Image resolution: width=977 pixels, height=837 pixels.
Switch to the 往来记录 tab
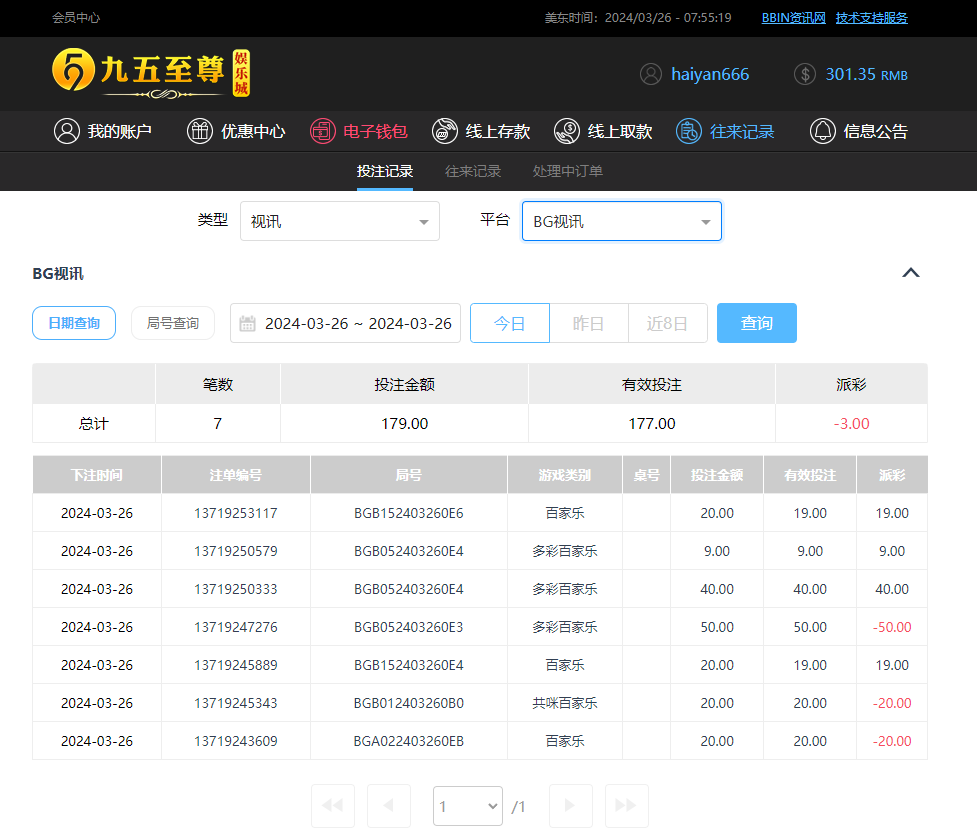pos(473,171)
